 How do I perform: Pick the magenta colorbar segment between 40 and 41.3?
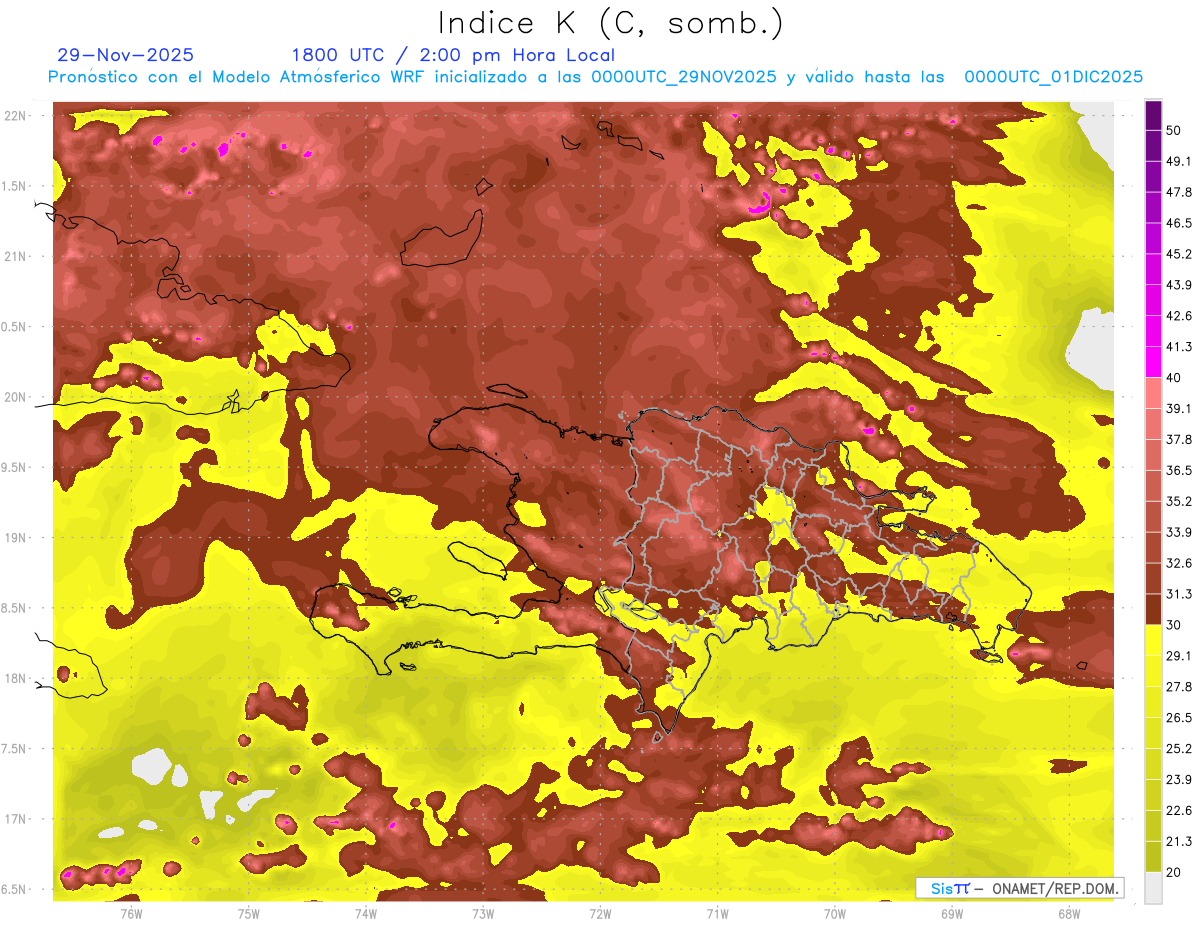(1153, 362)
